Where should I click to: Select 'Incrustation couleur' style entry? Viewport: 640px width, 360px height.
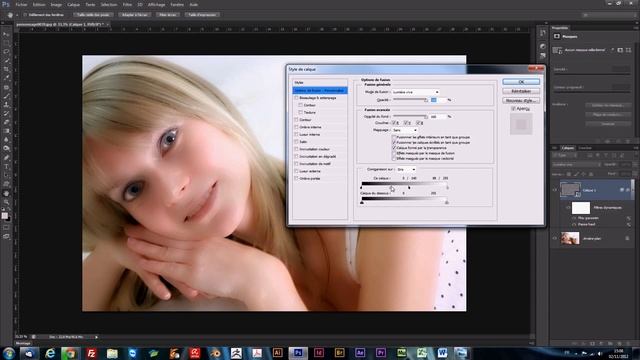click(314, 149)
